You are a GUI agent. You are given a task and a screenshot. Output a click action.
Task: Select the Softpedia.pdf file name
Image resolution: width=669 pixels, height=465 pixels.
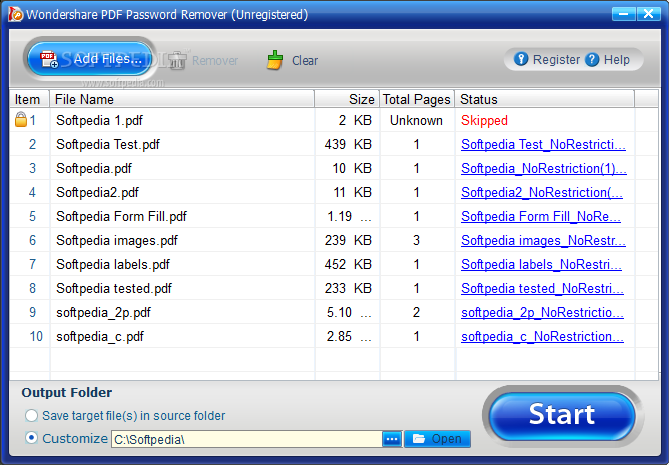point(94,169)
